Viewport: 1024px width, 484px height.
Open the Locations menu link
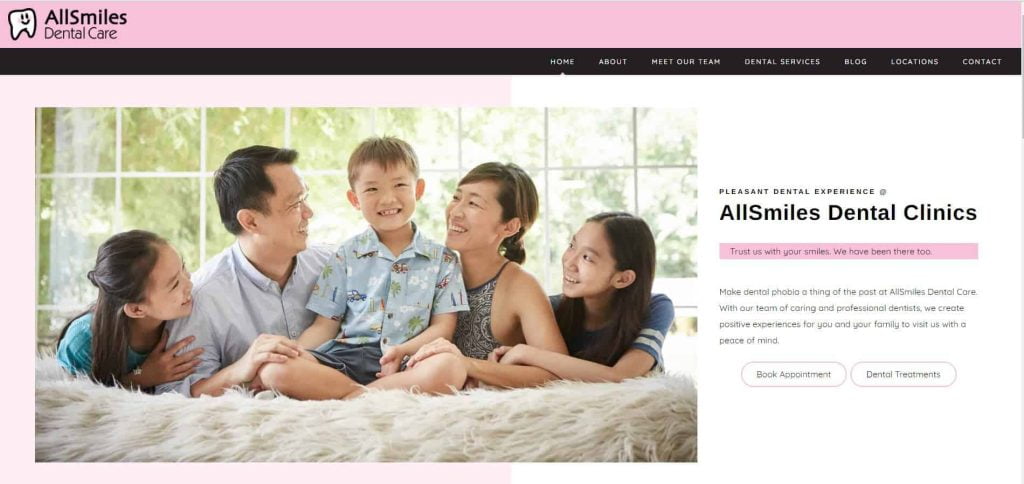(914, 61)
